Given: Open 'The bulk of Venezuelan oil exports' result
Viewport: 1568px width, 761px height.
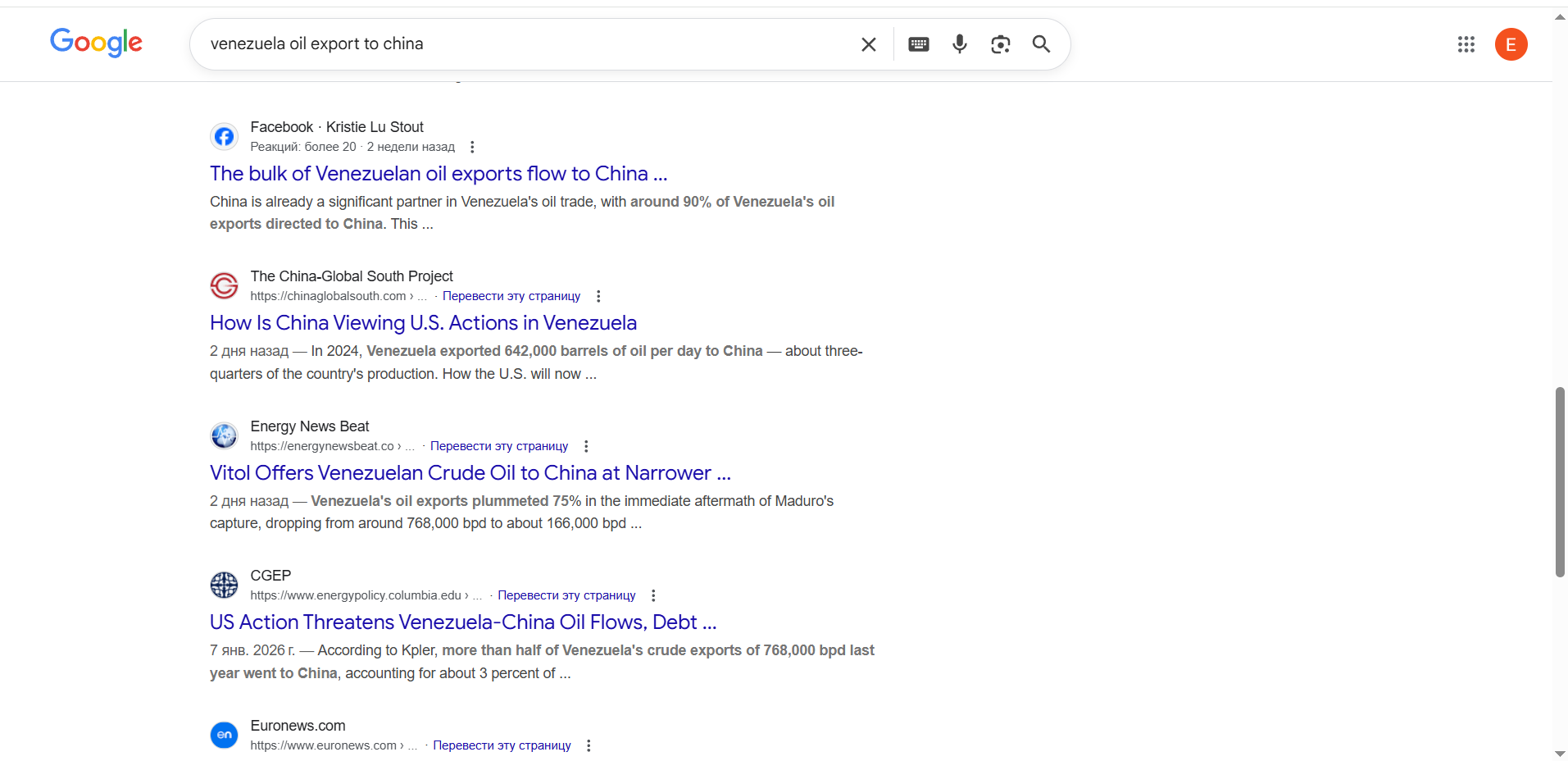Looking at the screenshot, I should pyautogui.click(x=439, y=174).
